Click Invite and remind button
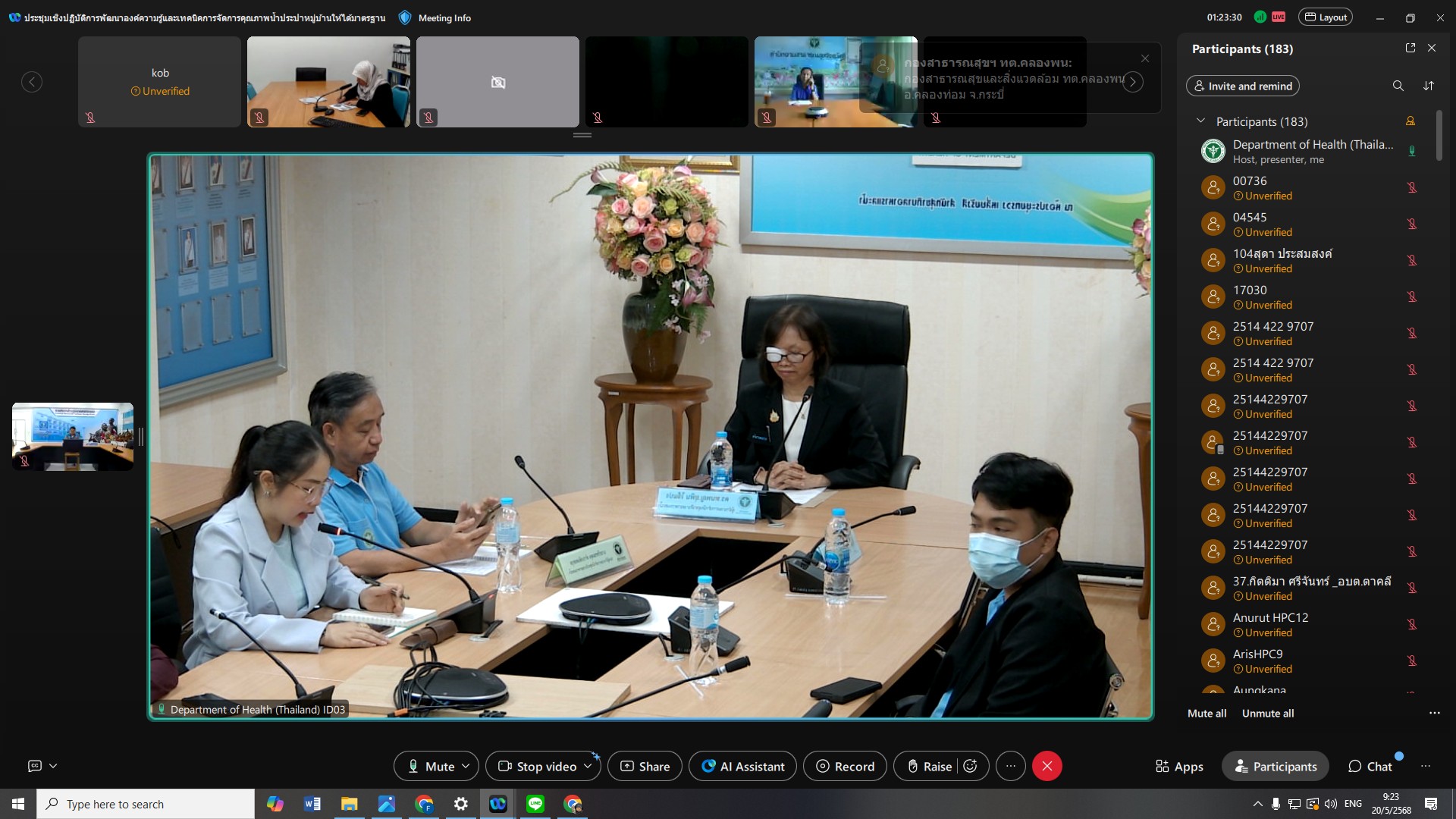The image size is (1456, 819). 1243,86
